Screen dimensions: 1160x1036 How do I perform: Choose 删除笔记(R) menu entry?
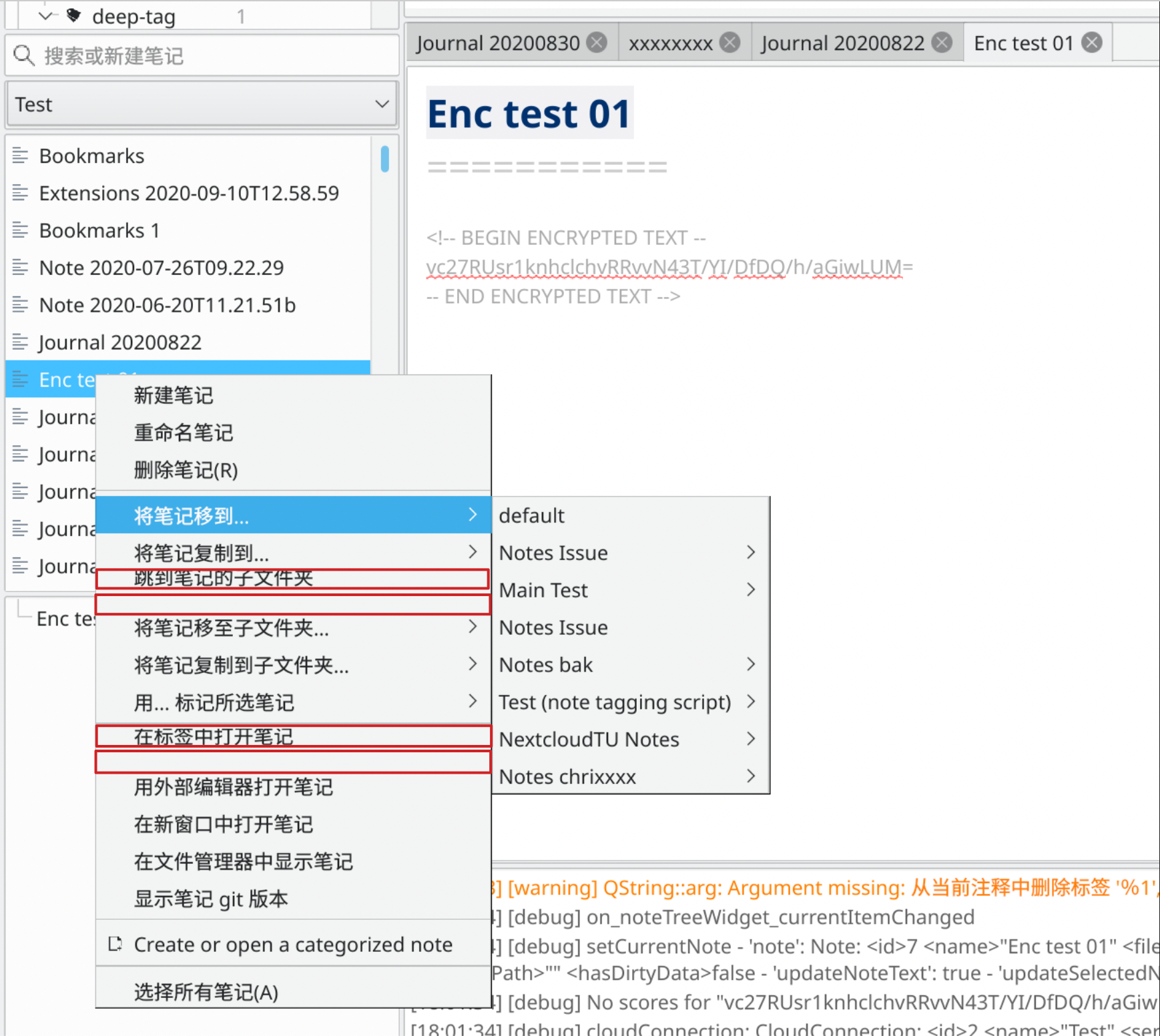pyautogui.click(x=294, y=470)
